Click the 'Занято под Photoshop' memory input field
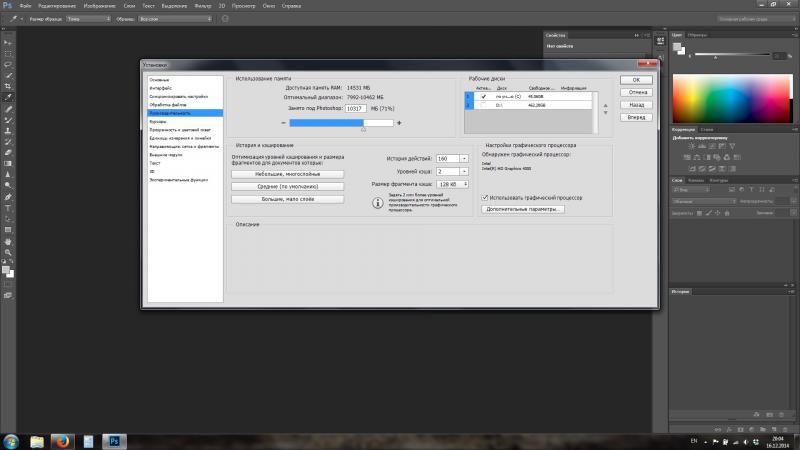 point(356,109)
